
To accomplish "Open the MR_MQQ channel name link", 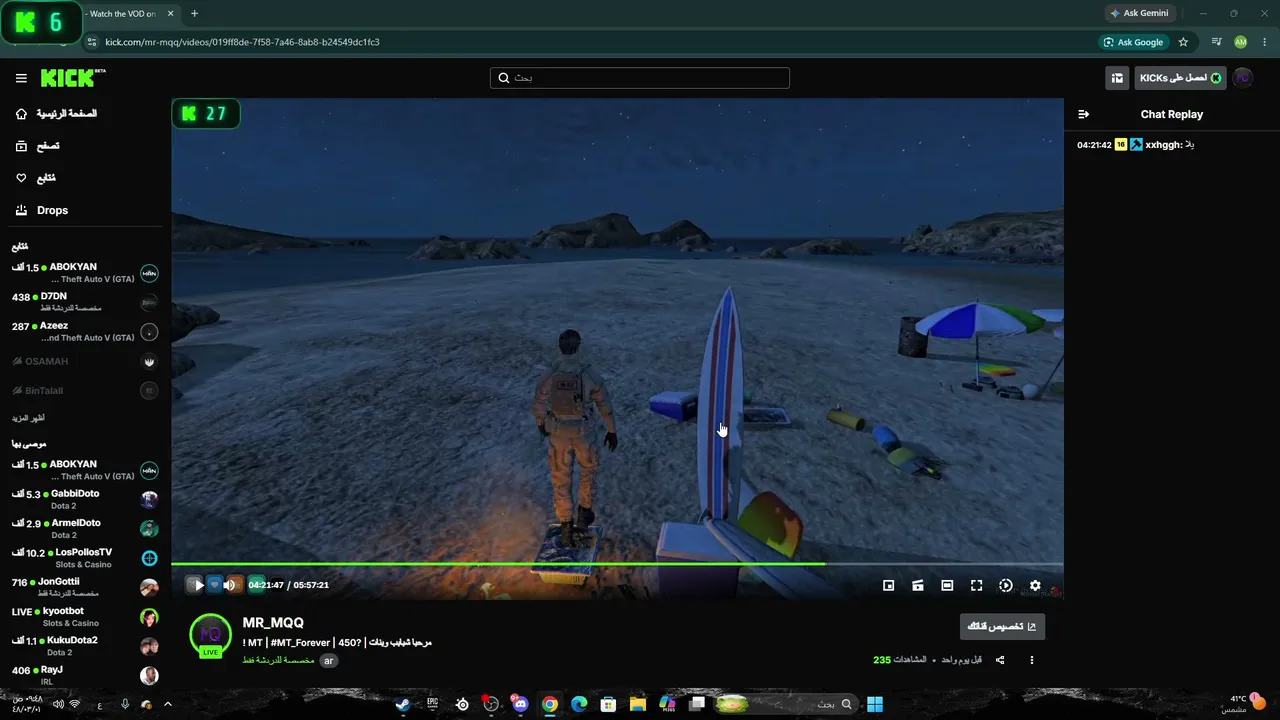I will [x=273, y=623].
